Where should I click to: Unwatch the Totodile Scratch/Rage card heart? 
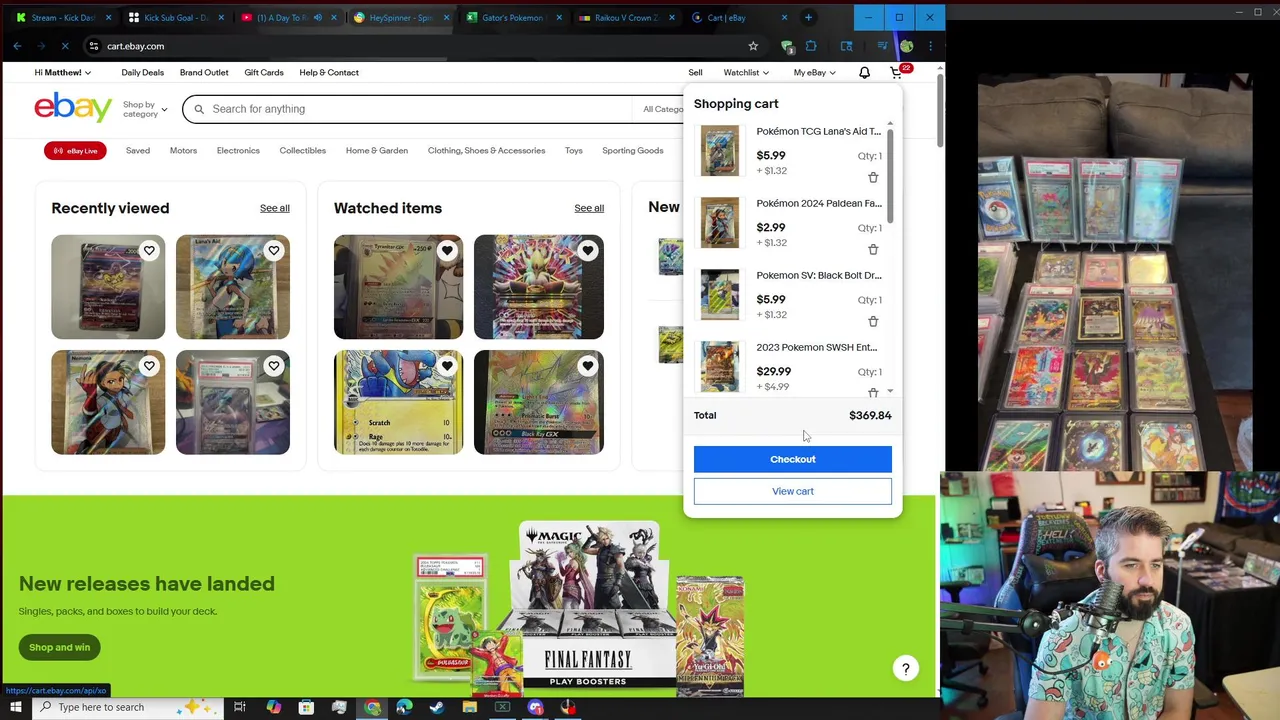tap(447, 366)
